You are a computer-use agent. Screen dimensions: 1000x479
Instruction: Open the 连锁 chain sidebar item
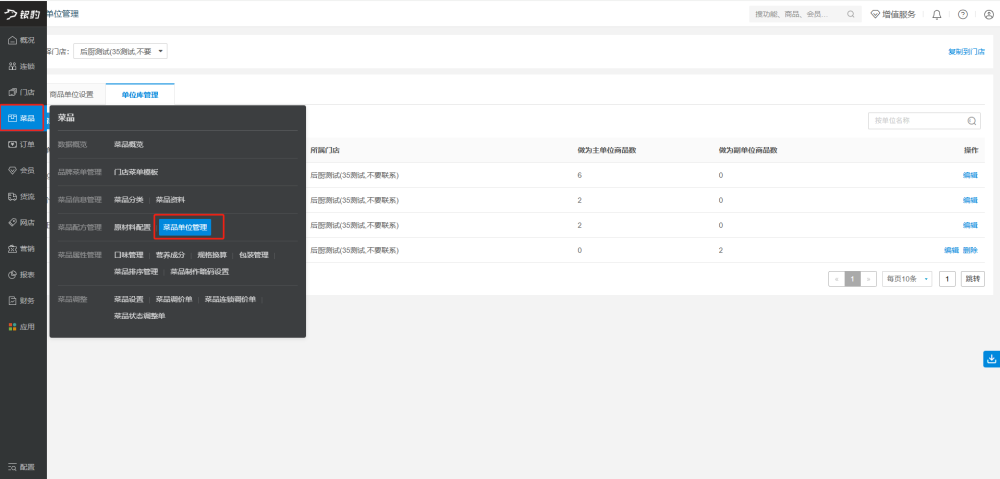(x=22, y=66)
